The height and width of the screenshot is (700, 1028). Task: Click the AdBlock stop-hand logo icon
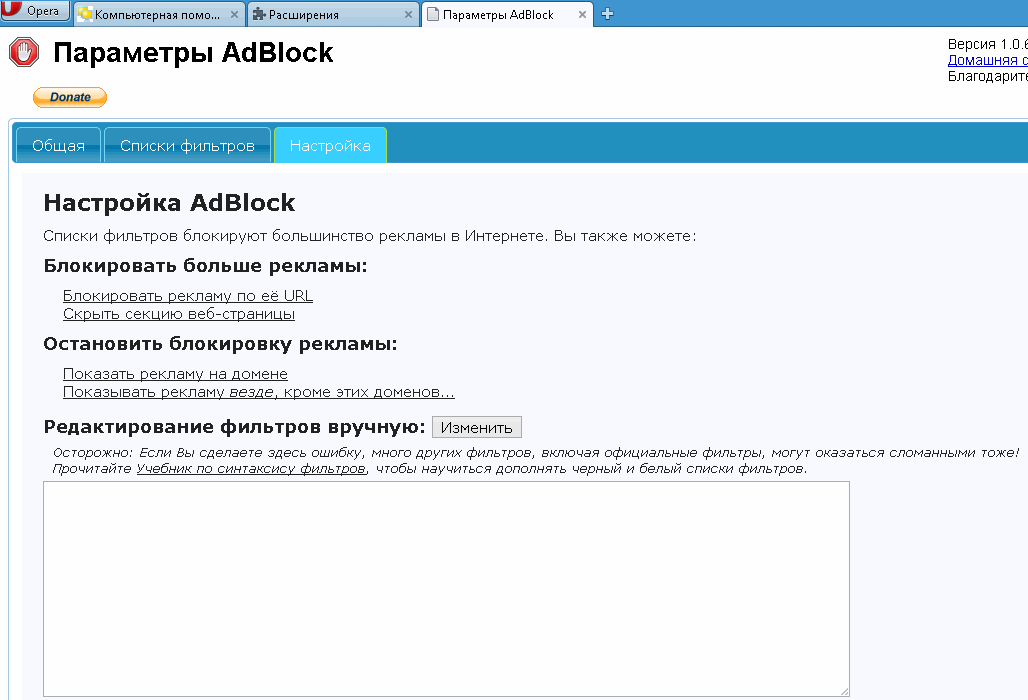pyautogui.click(x=23, y=53)
